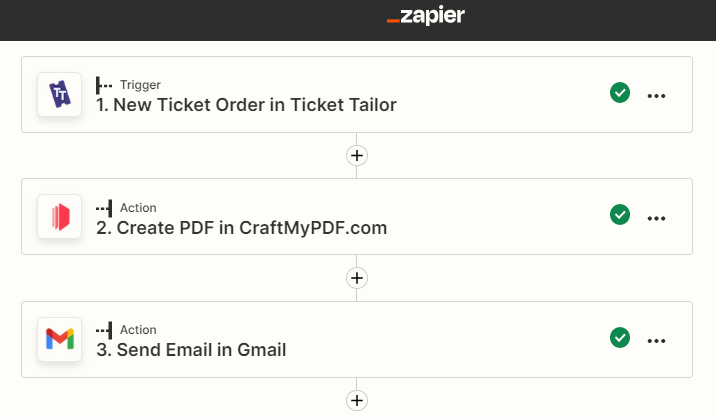
Task: Click the Zapier logo in header
Action: [426, 16]
